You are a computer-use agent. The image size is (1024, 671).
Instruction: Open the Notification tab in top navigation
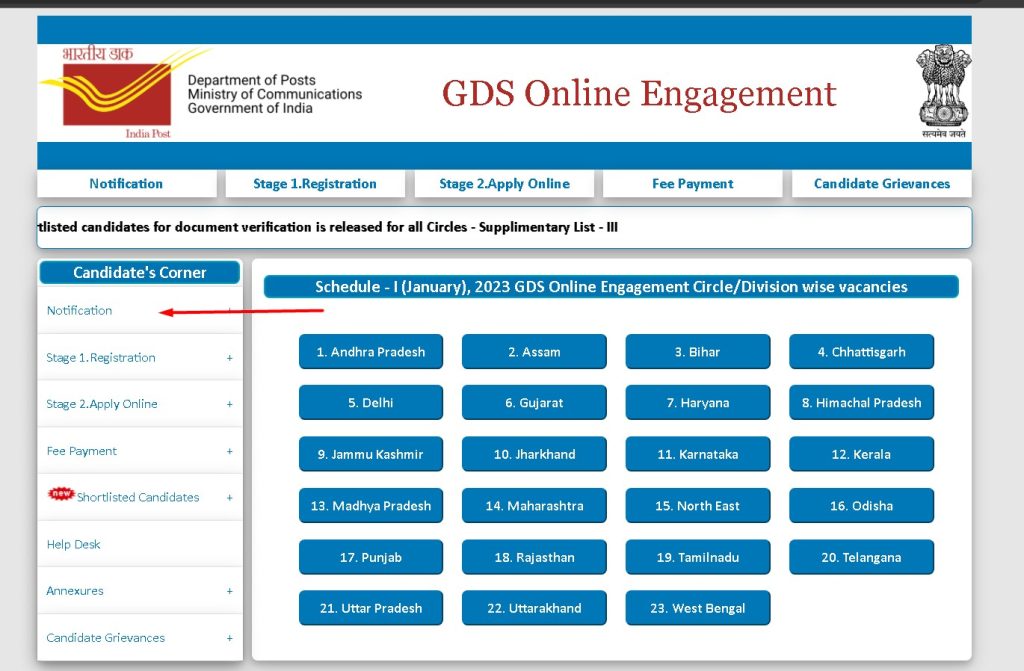126,184
